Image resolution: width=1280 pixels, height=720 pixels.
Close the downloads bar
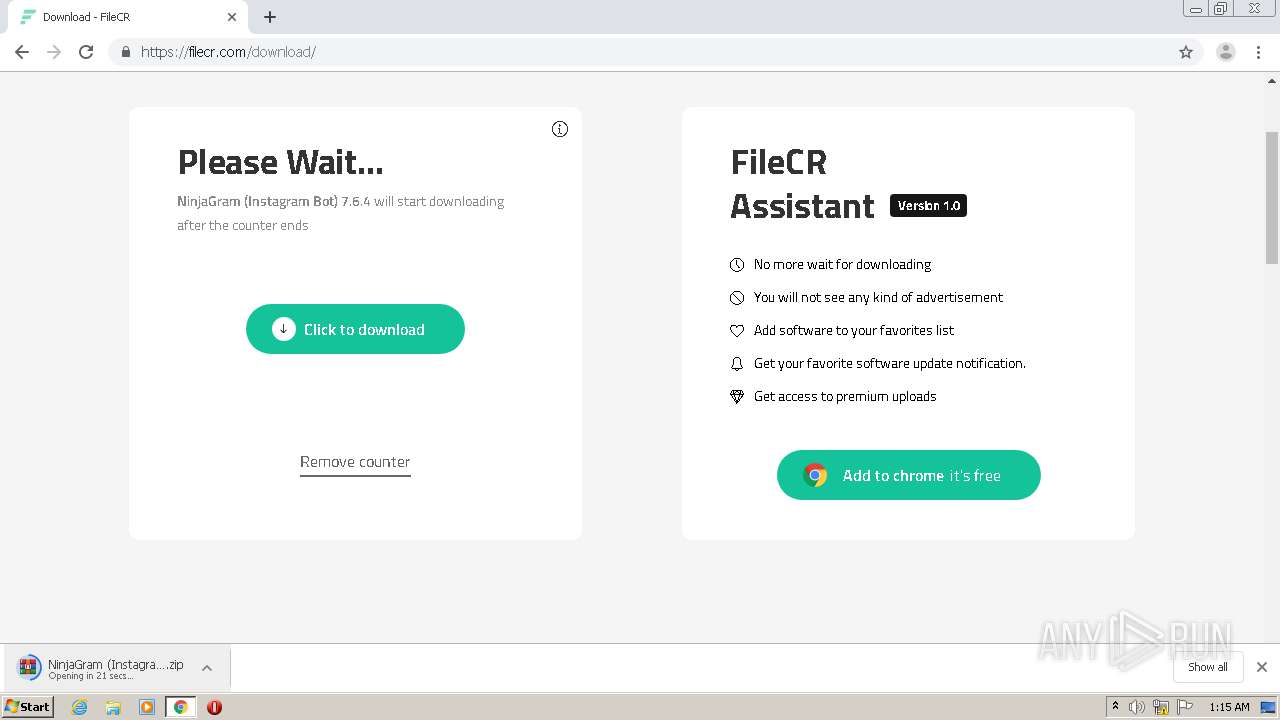pyautogui.click(x=1262, y=667)
